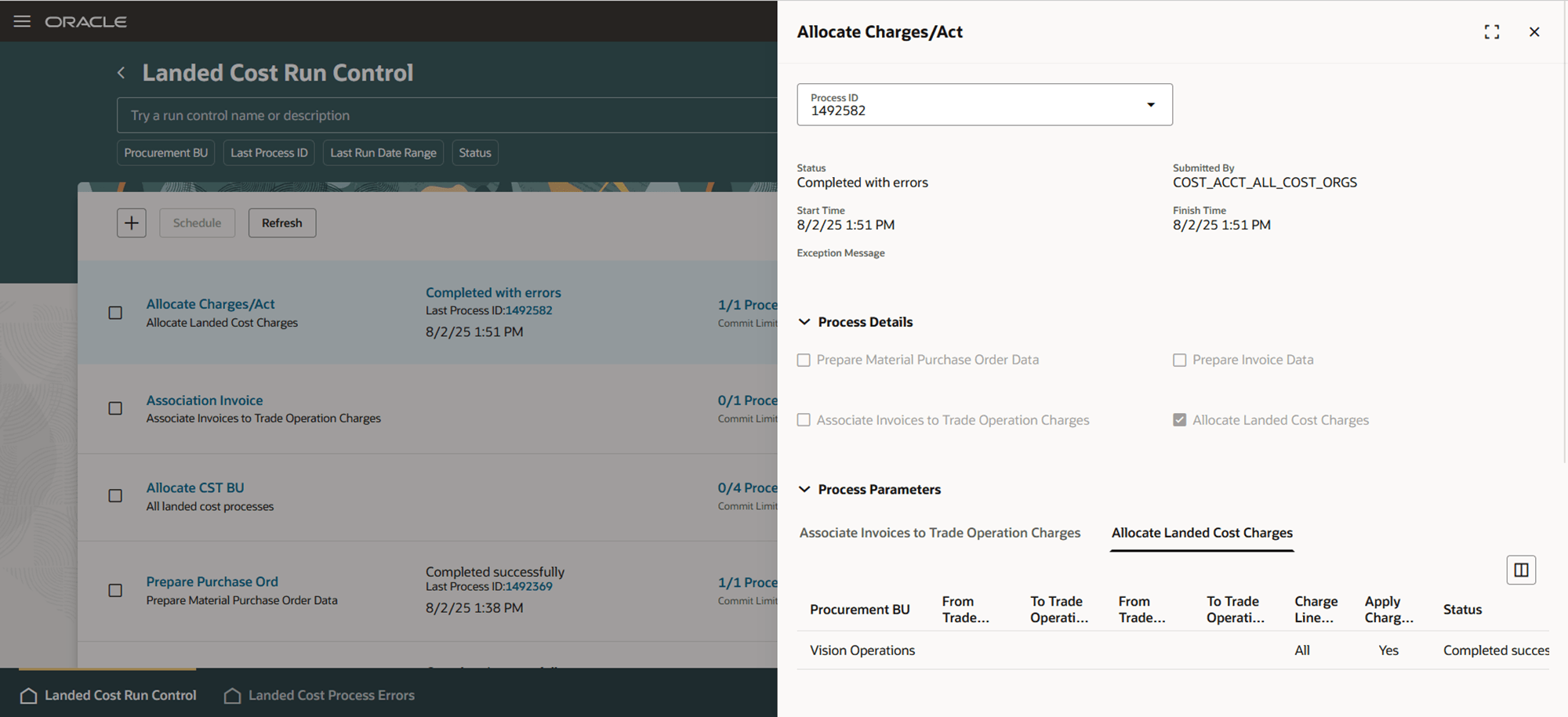The image size is (1568, 717).
Task: Collapse the Process Parameters section
Action: pos(804,490)
